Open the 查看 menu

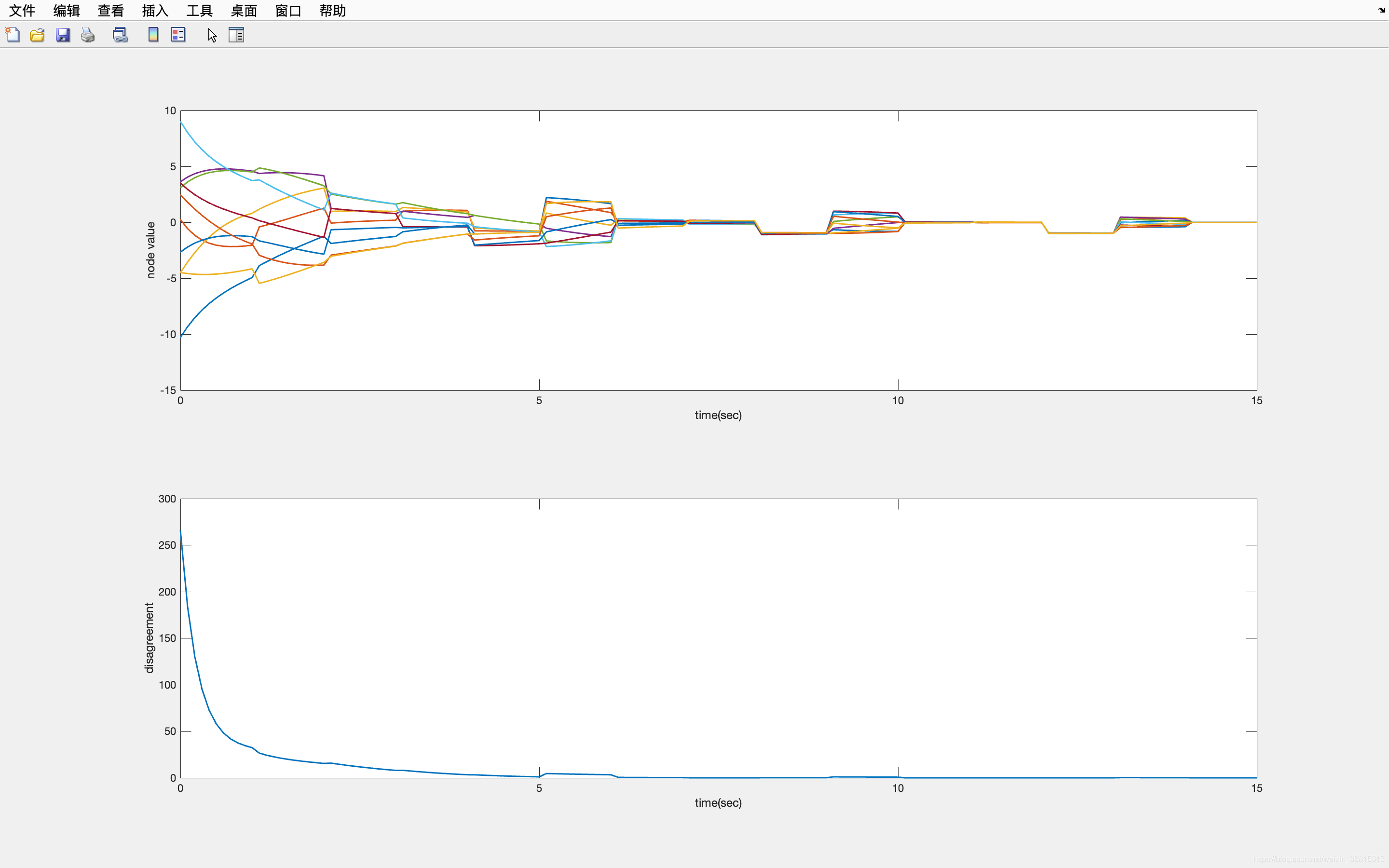pyautogui.click(x=111, y=10)
